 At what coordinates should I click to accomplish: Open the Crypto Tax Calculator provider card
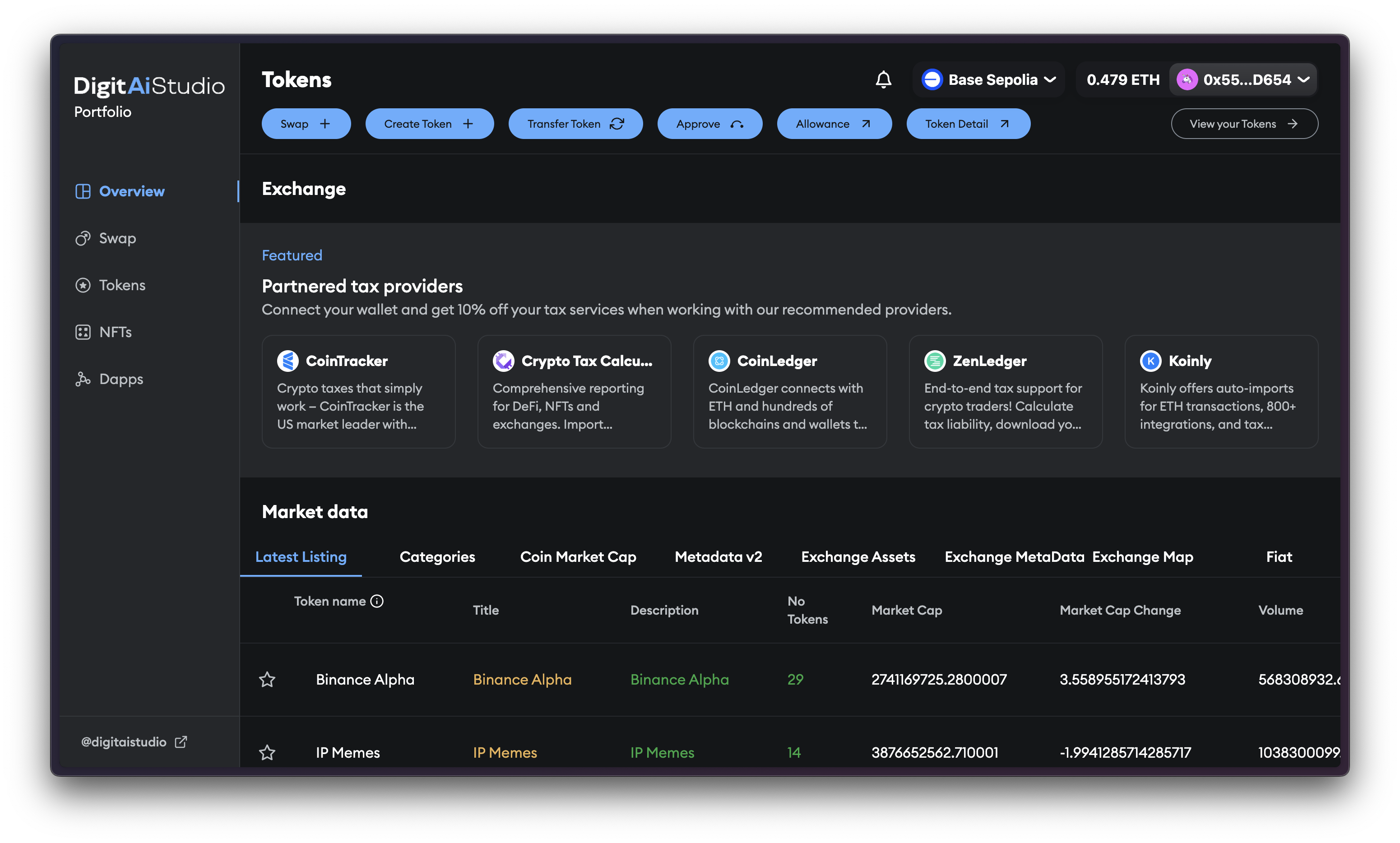click(574, 391)
